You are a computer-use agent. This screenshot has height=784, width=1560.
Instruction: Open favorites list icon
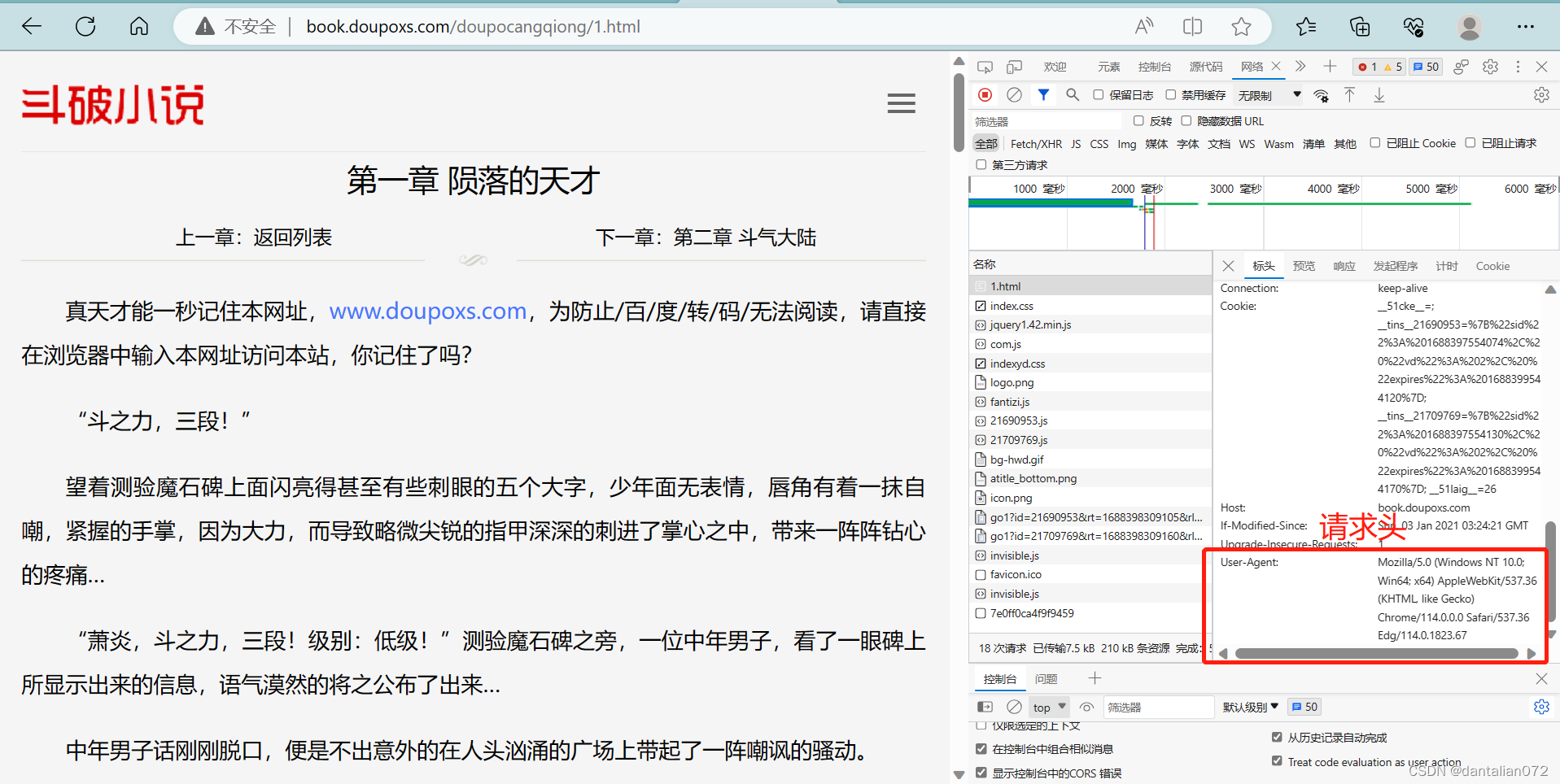point(1306,27)
